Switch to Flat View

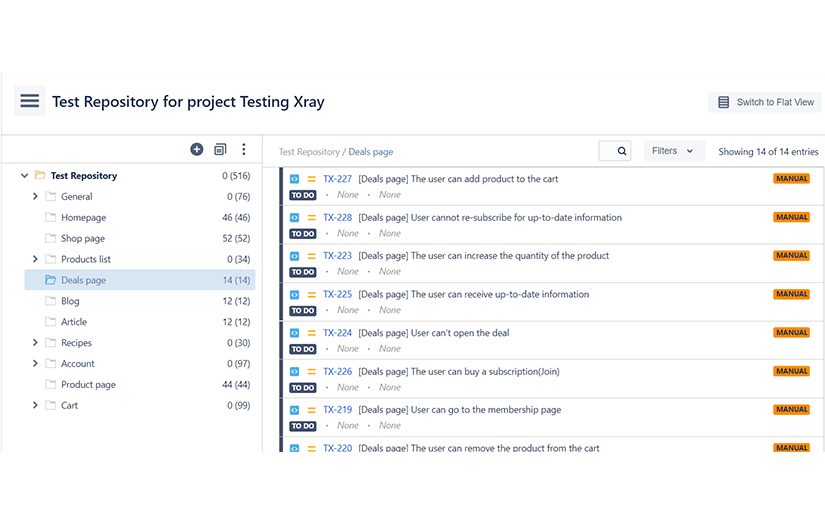click(x=766, y=102)
